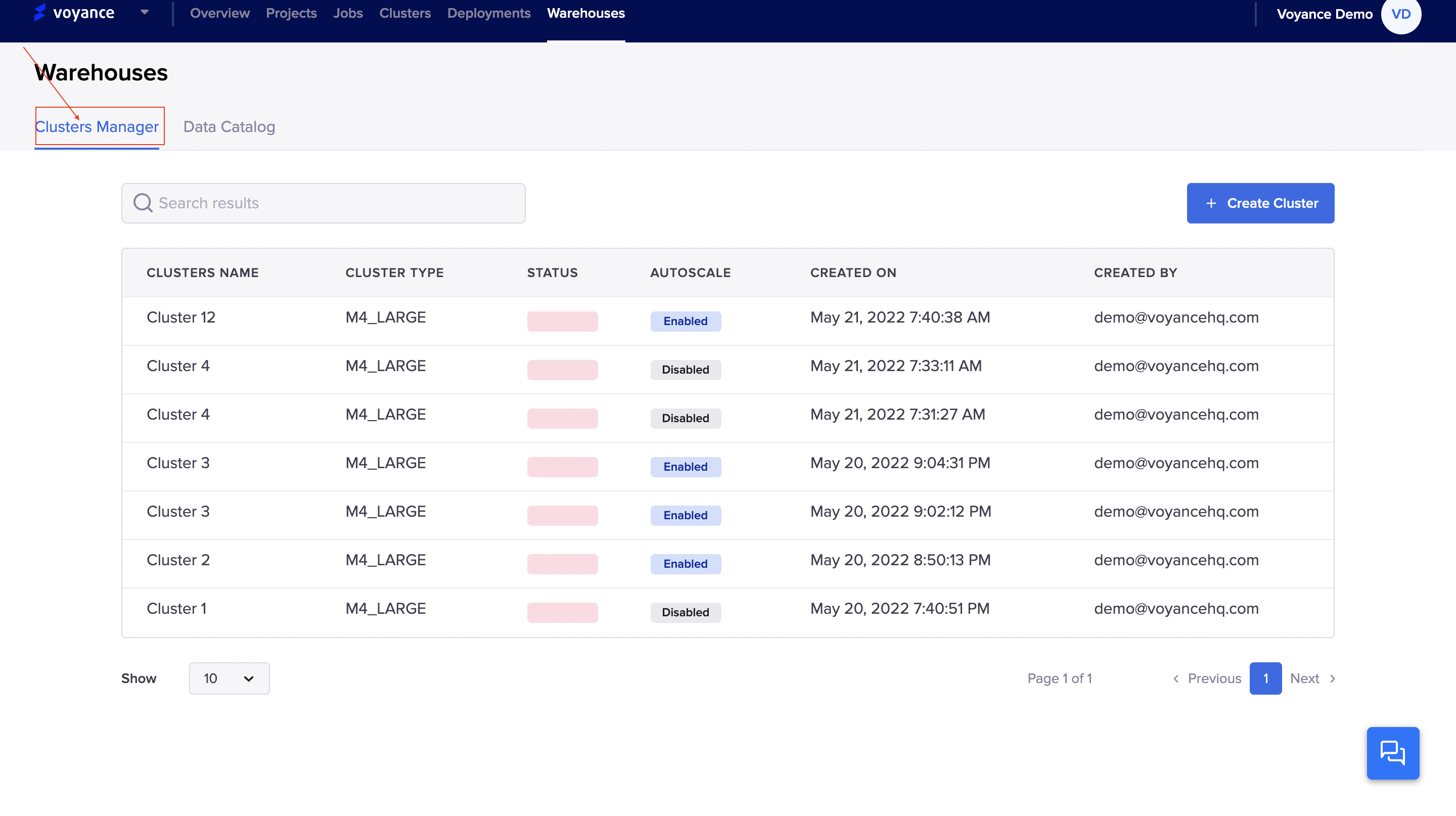The width and height of the screenshot is (1456, 816).
Task: Click Enabled autoscale badge for Cluster 2
Action: click(685, 564)
